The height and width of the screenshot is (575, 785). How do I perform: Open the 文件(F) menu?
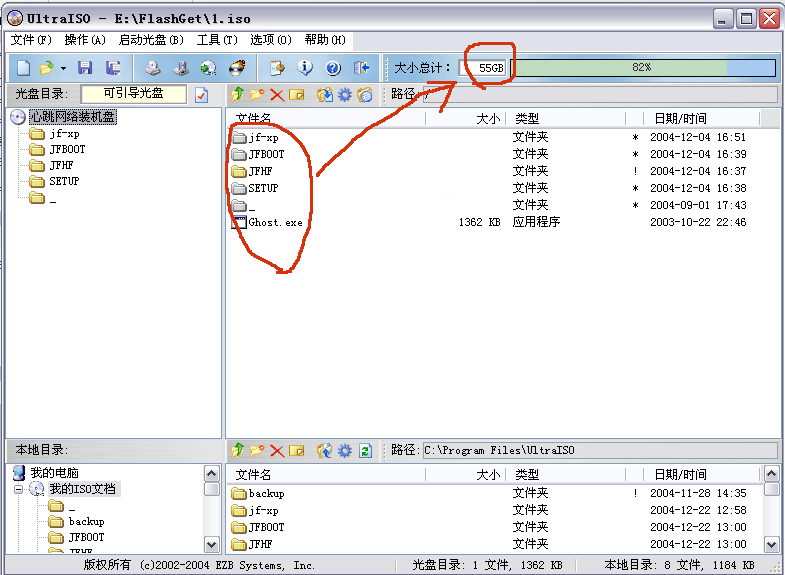click(31, 40)
